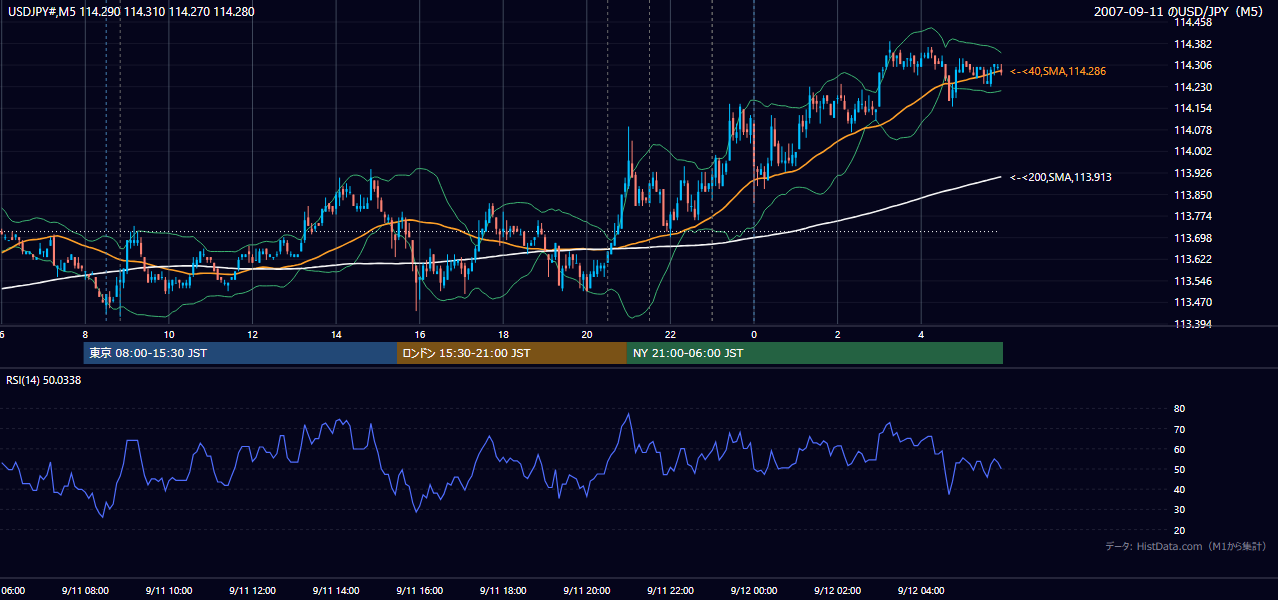Click the 40 SMA label 114.286
This screenshot has height=600, width=1278.
click(x=1058, y=72)
